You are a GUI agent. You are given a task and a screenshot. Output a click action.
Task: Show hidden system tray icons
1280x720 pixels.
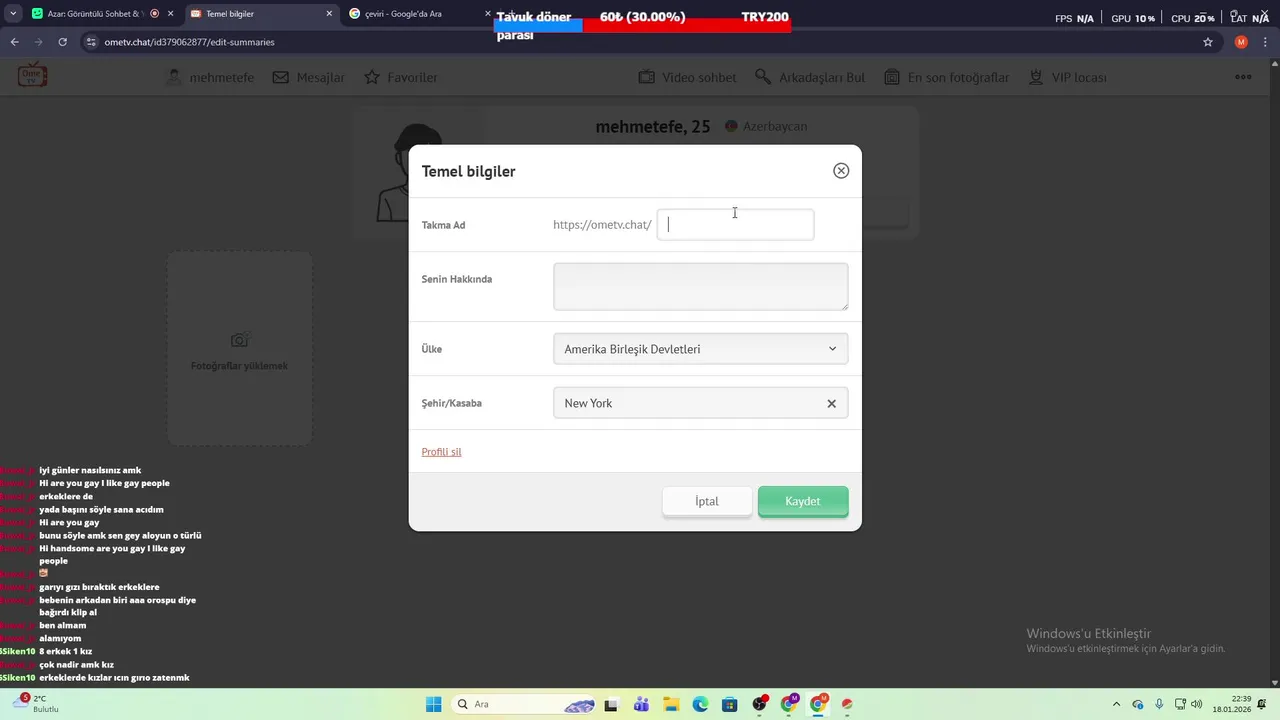pyautogui.click(x=1116, y=704)
